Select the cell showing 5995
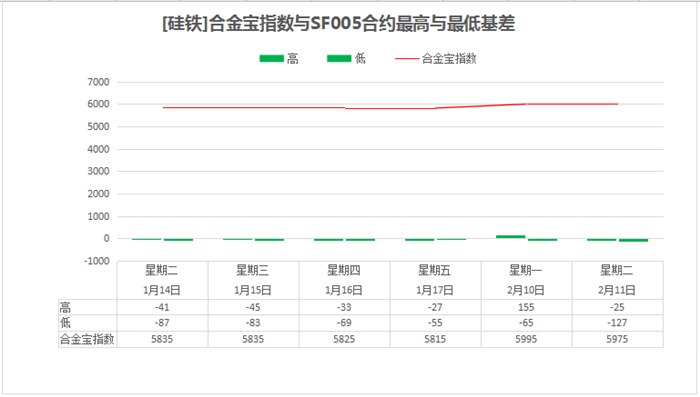The width and height of the screenshot is (700, 397). coord(526,339)
